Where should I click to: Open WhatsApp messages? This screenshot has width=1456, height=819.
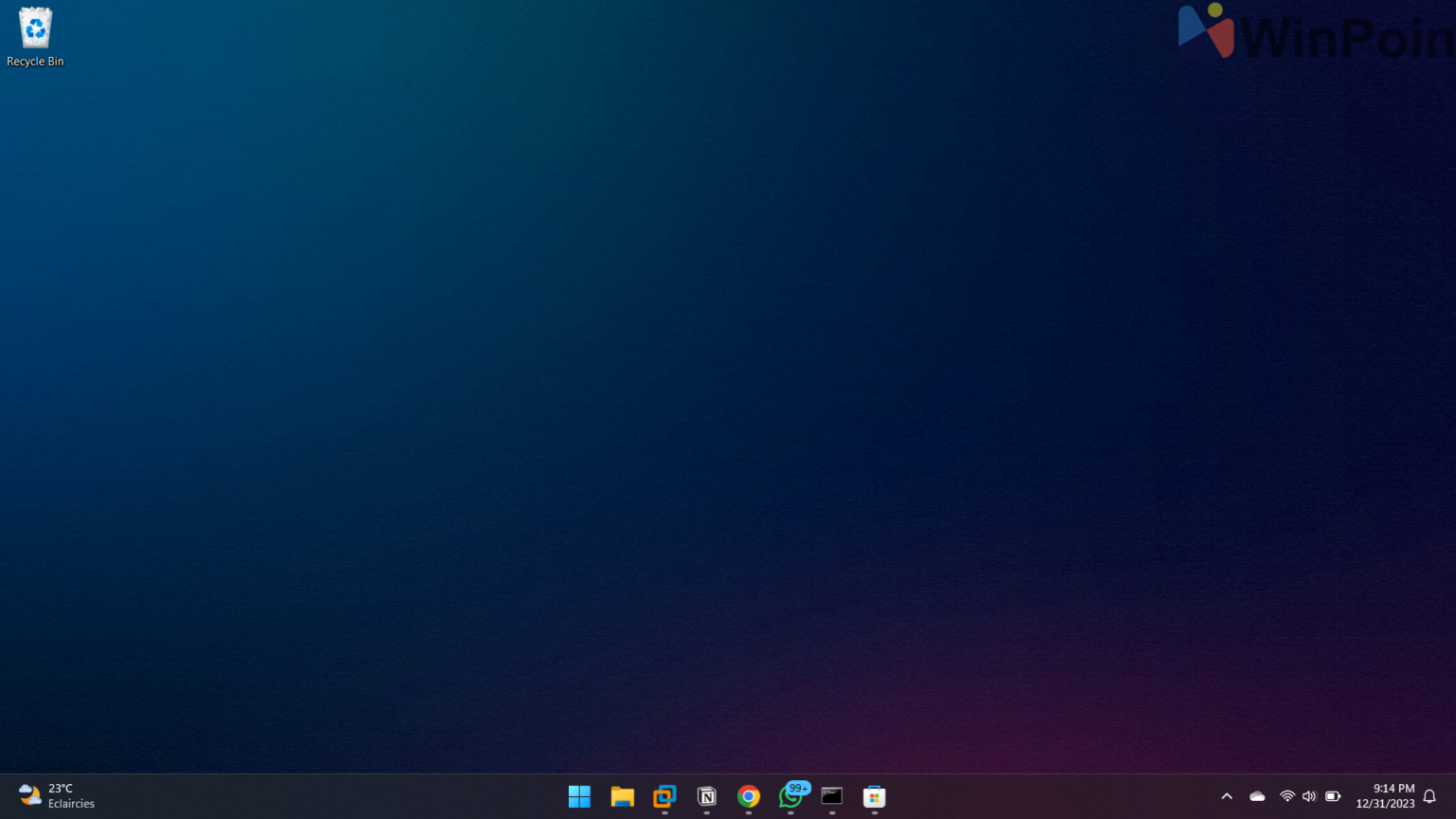point(791,799)
